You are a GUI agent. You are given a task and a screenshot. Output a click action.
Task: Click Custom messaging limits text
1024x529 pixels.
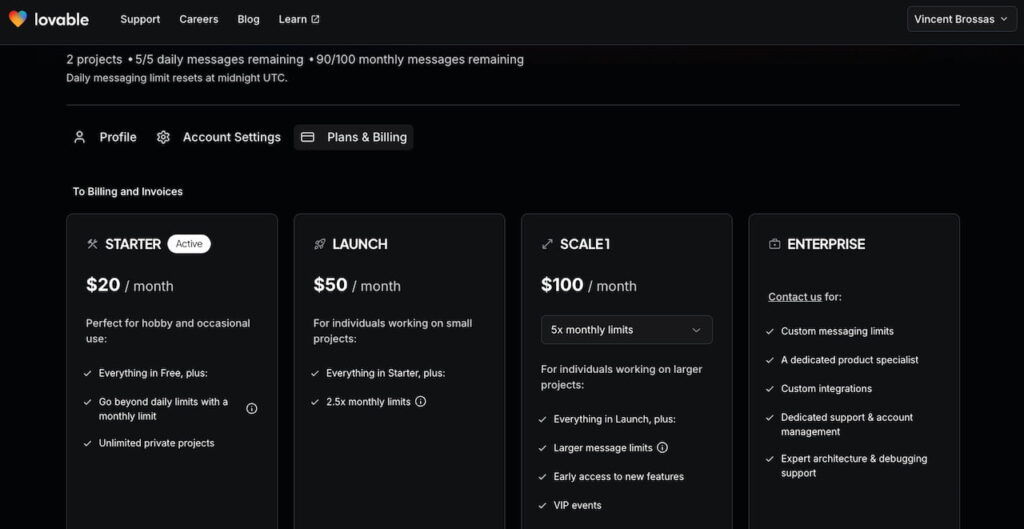click(x=837, y=331)
